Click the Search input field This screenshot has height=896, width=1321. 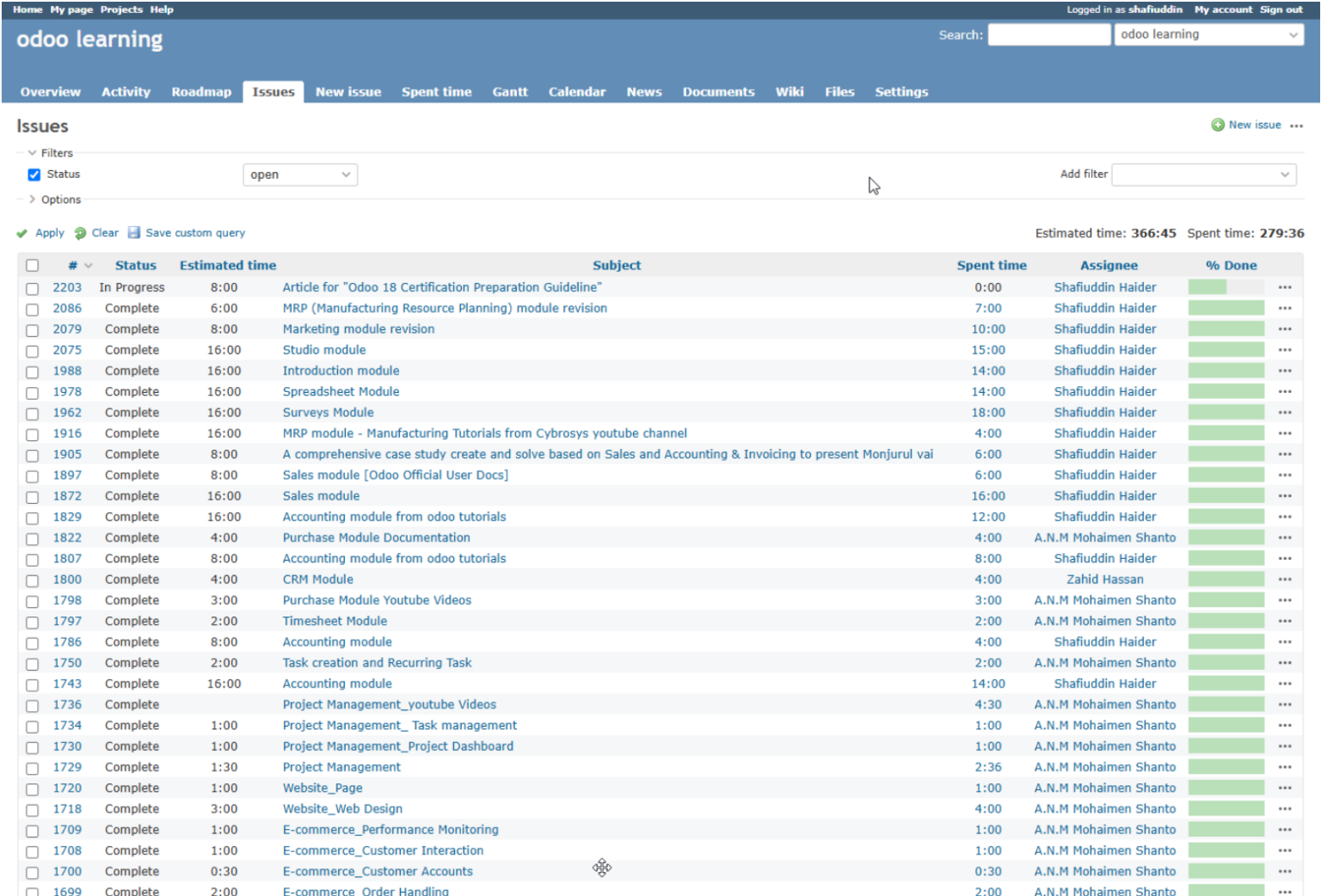pos(1048,34)
